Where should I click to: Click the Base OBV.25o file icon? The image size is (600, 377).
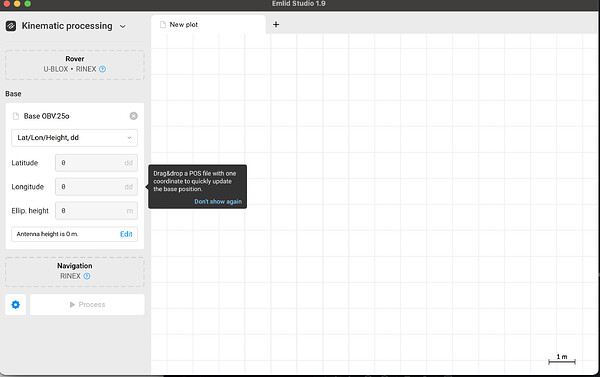pyautogui.click(x=16, y=116)
